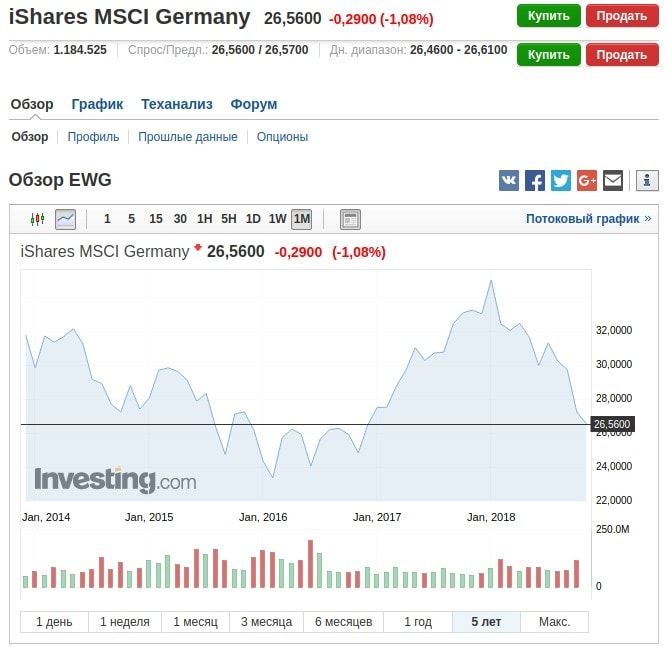This screenshot has width=665, height=655.
Task: Open the График tab
Action: (x=97, y=104)
